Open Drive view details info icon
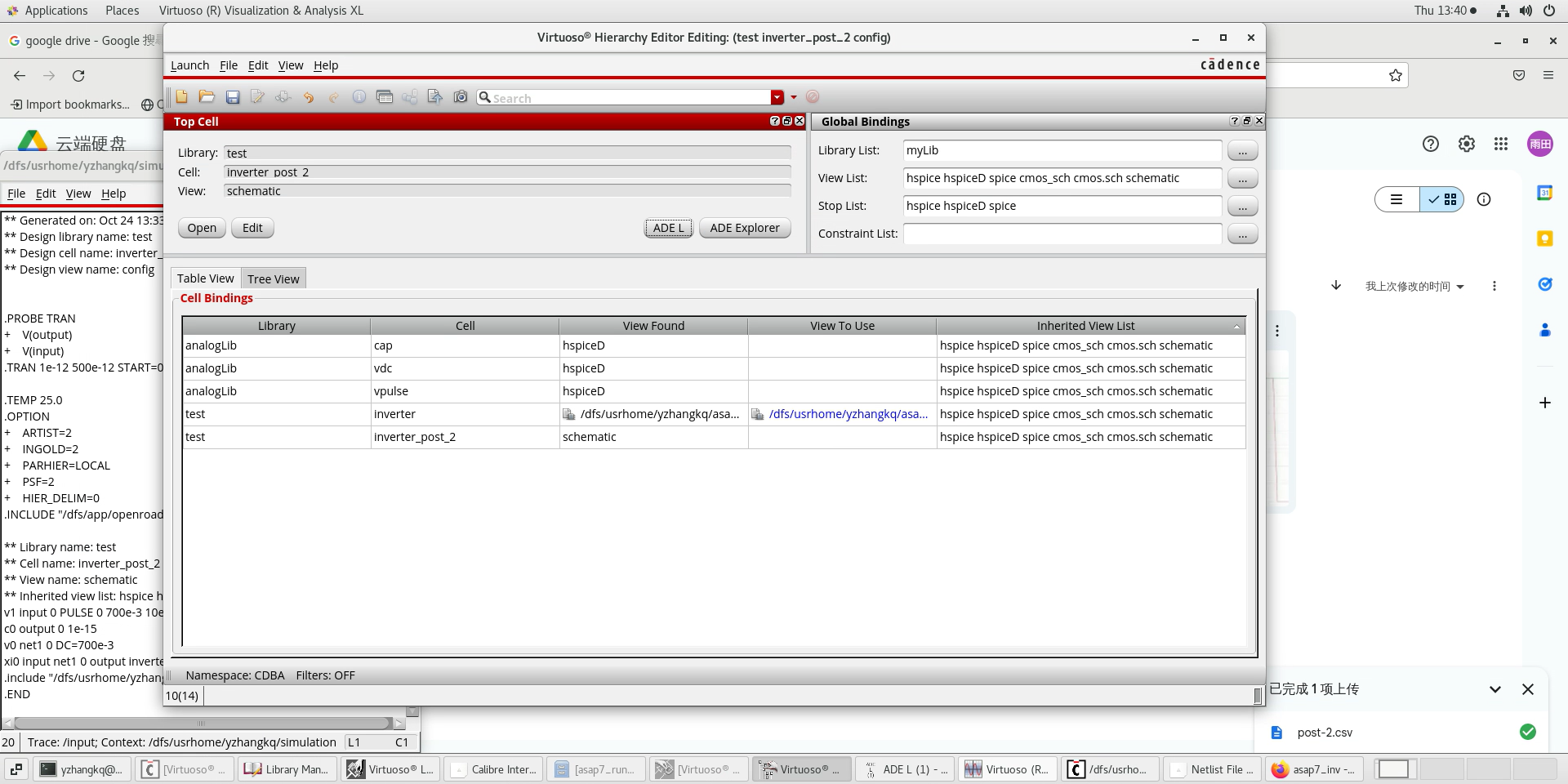 (x=1484, y=199)
